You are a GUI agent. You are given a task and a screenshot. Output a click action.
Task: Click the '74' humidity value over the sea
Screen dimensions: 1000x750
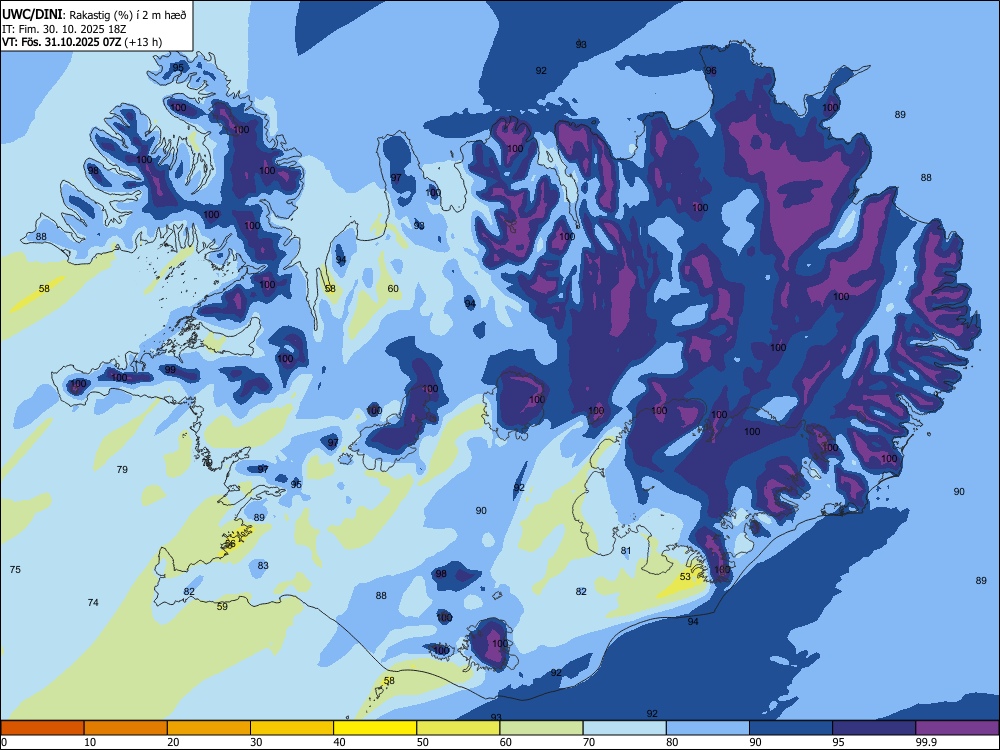coord(93,602)
